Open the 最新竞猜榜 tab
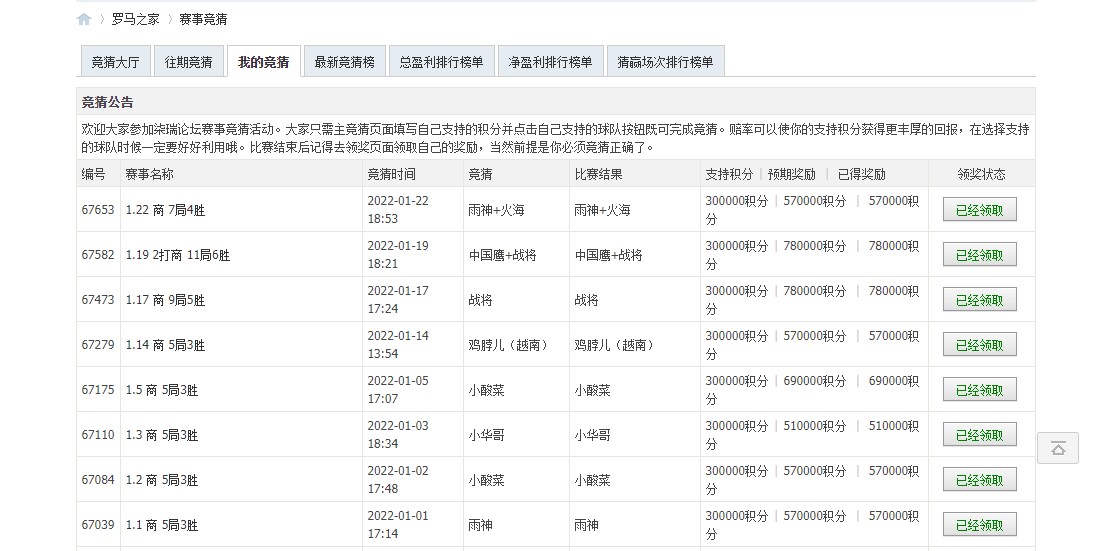1118x551 pixels. pyautogui.click(x=344, y=62)
